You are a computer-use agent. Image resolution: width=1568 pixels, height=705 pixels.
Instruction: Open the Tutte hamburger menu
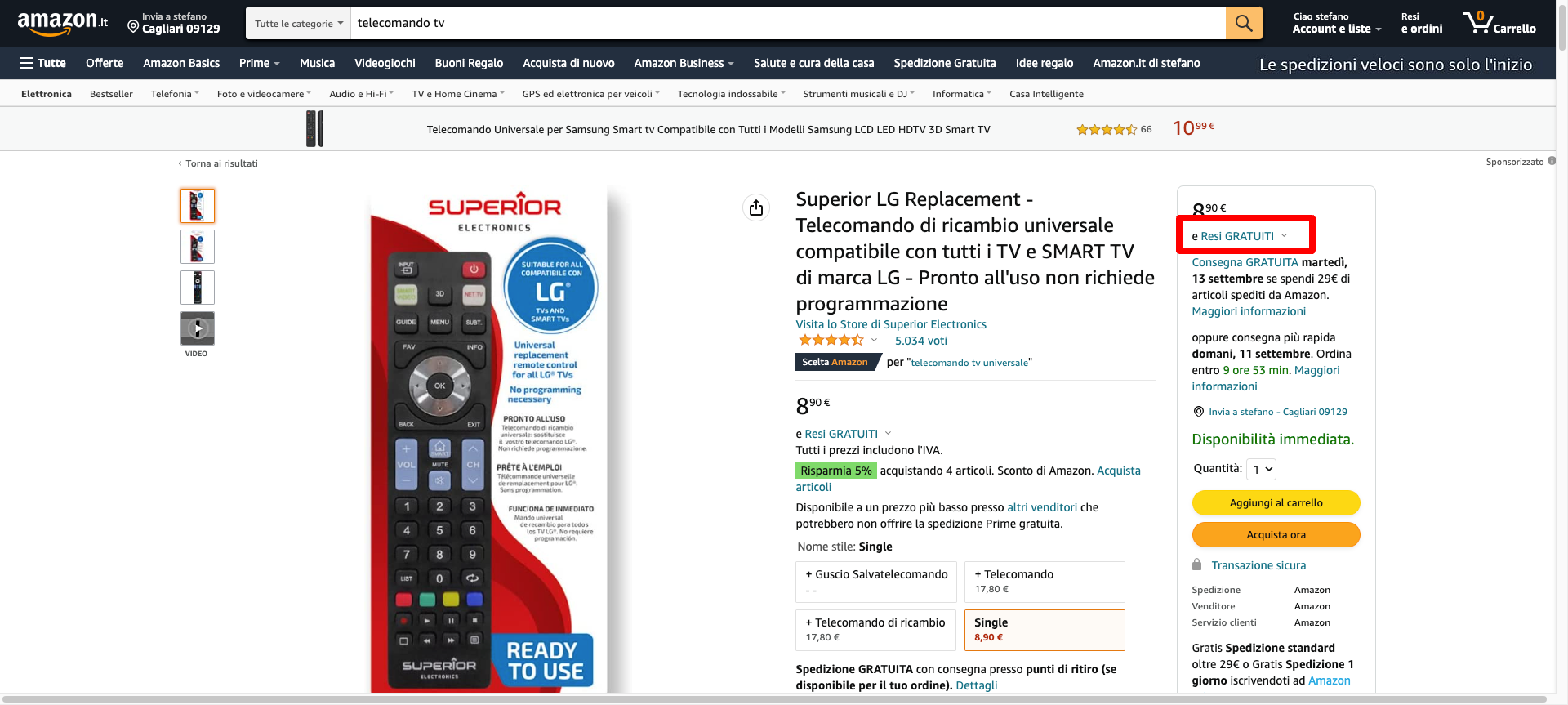tap(42, 63)
